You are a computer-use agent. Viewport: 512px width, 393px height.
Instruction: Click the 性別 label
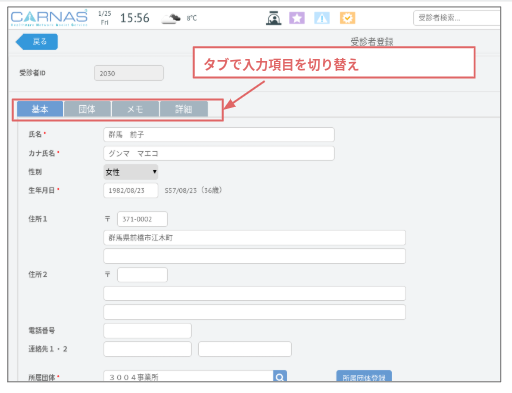coord(35,172)
